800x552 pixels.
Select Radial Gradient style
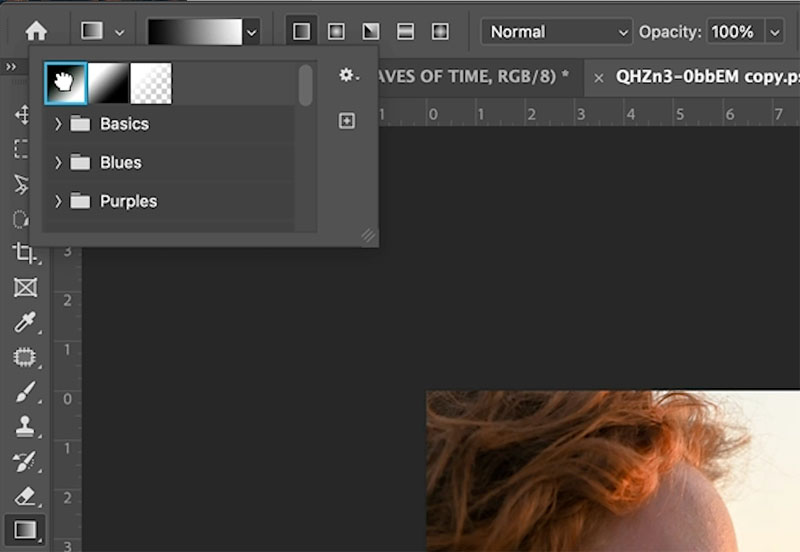pos(336,32)
